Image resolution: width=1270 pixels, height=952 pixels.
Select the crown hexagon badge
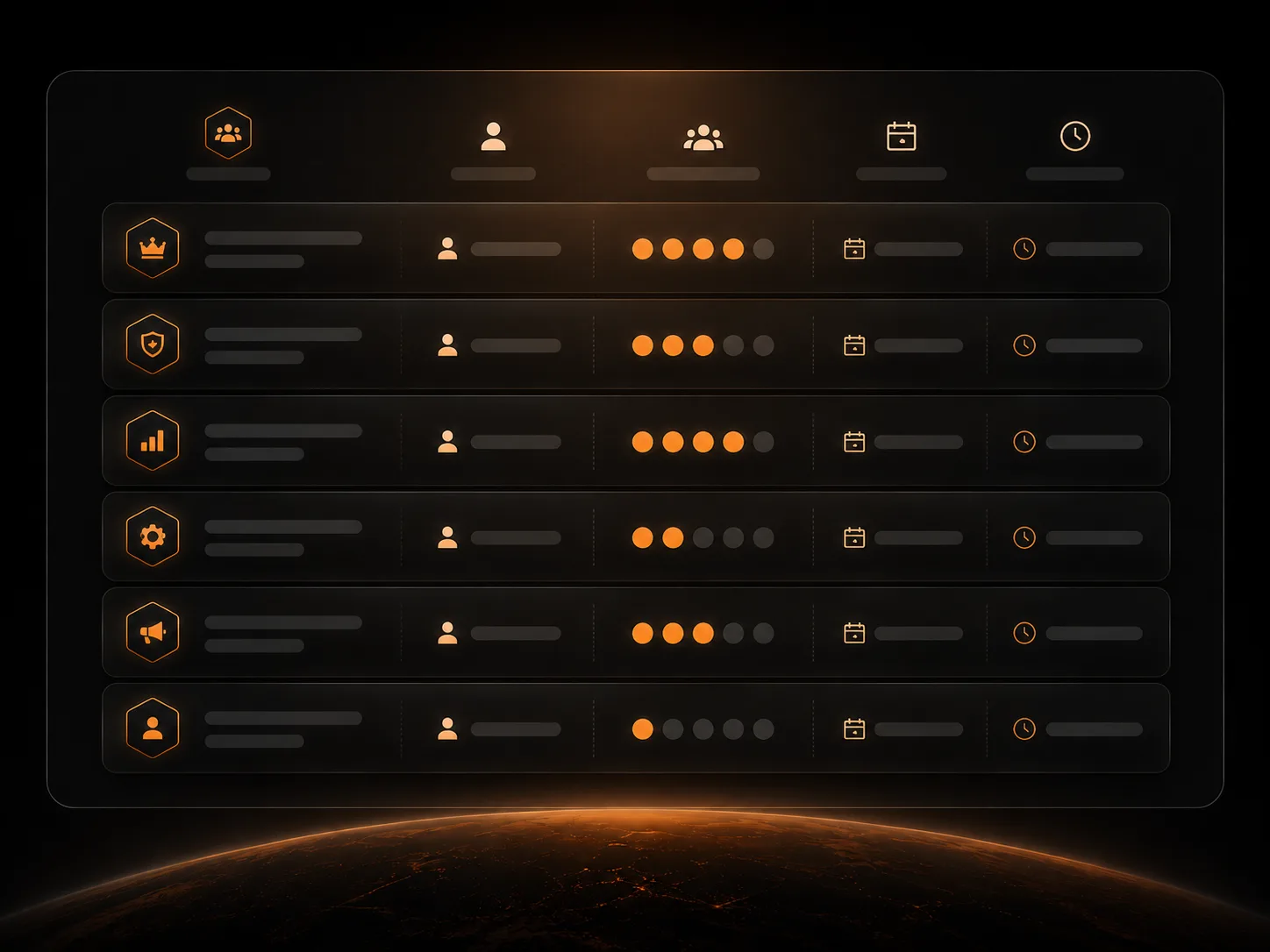coord(153,248)
